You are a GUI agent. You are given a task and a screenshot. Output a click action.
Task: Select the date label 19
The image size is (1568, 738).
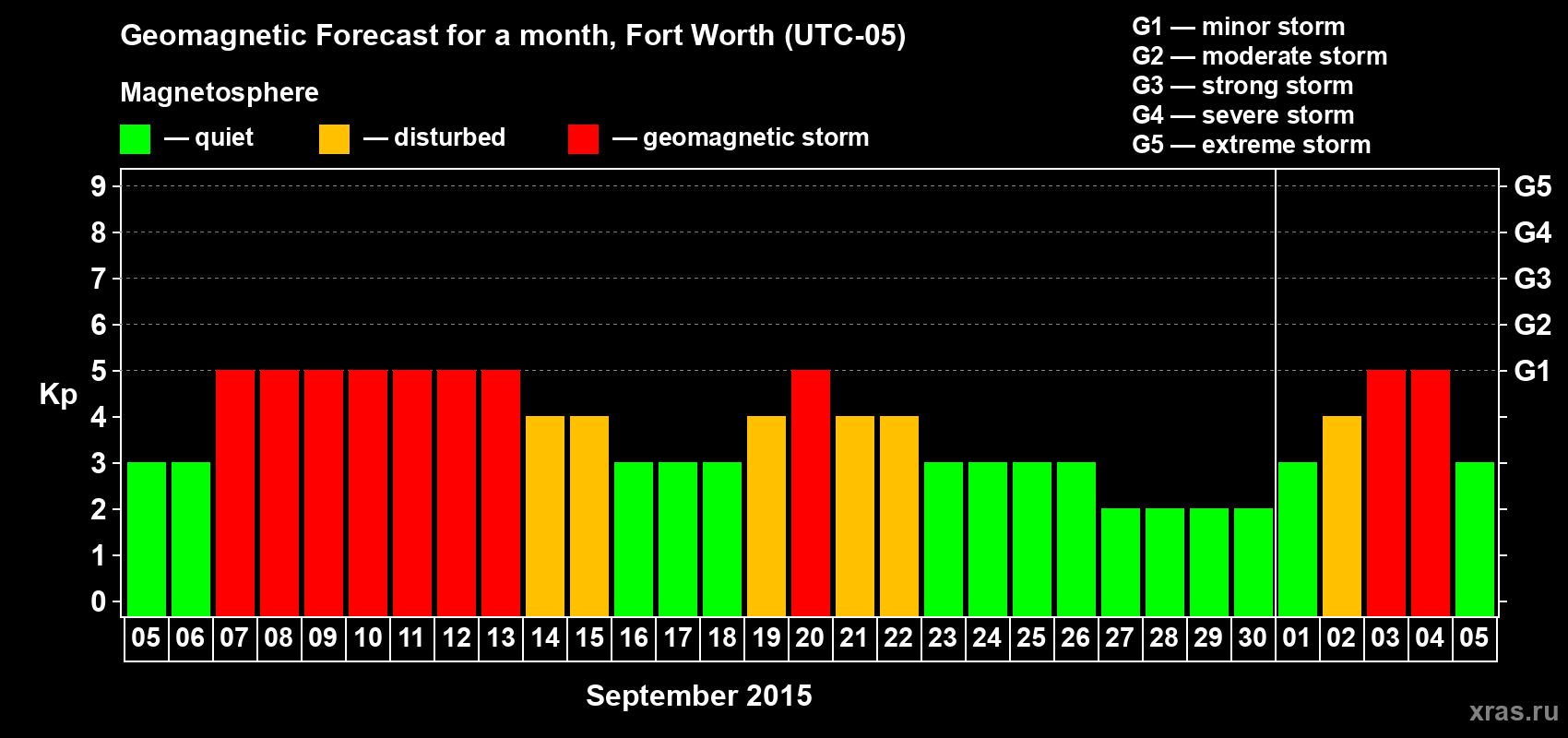click(x=766, y=637)
